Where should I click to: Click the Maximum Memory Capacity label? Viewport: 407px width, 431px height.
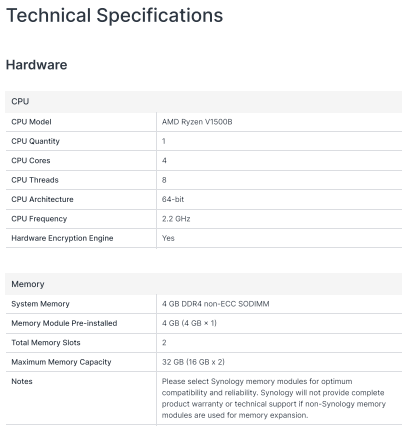tap(61, 362)
